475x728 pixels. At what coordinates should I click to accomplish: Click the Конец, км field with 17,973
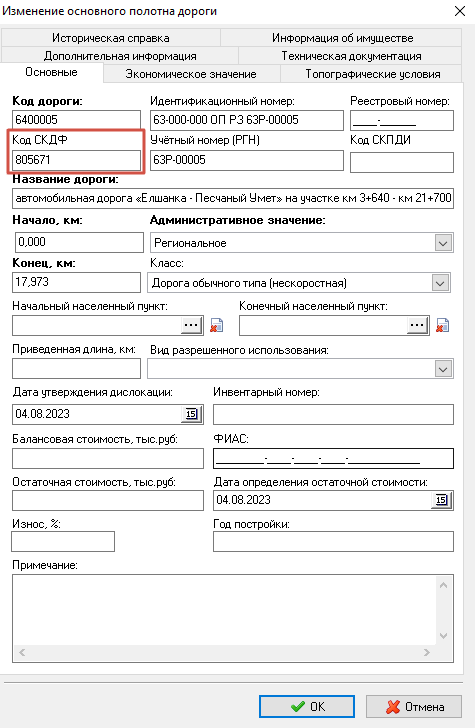click(77, 282)
